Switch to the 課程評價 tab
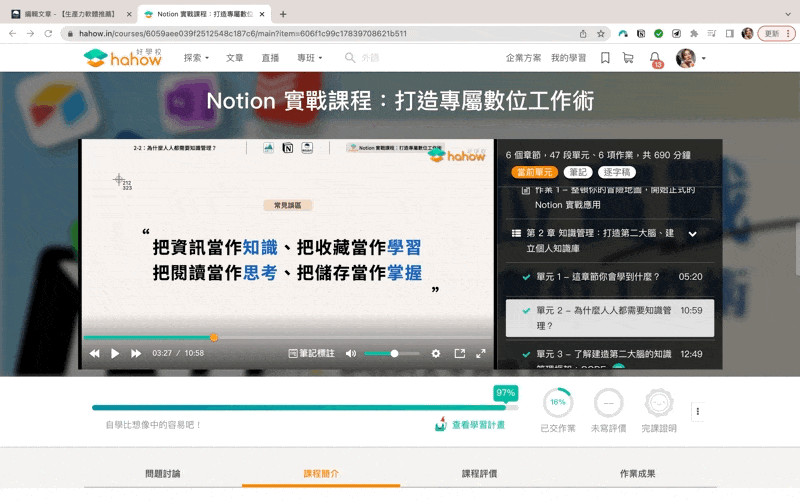The image size is (800, 500). (x=479, y=473)
